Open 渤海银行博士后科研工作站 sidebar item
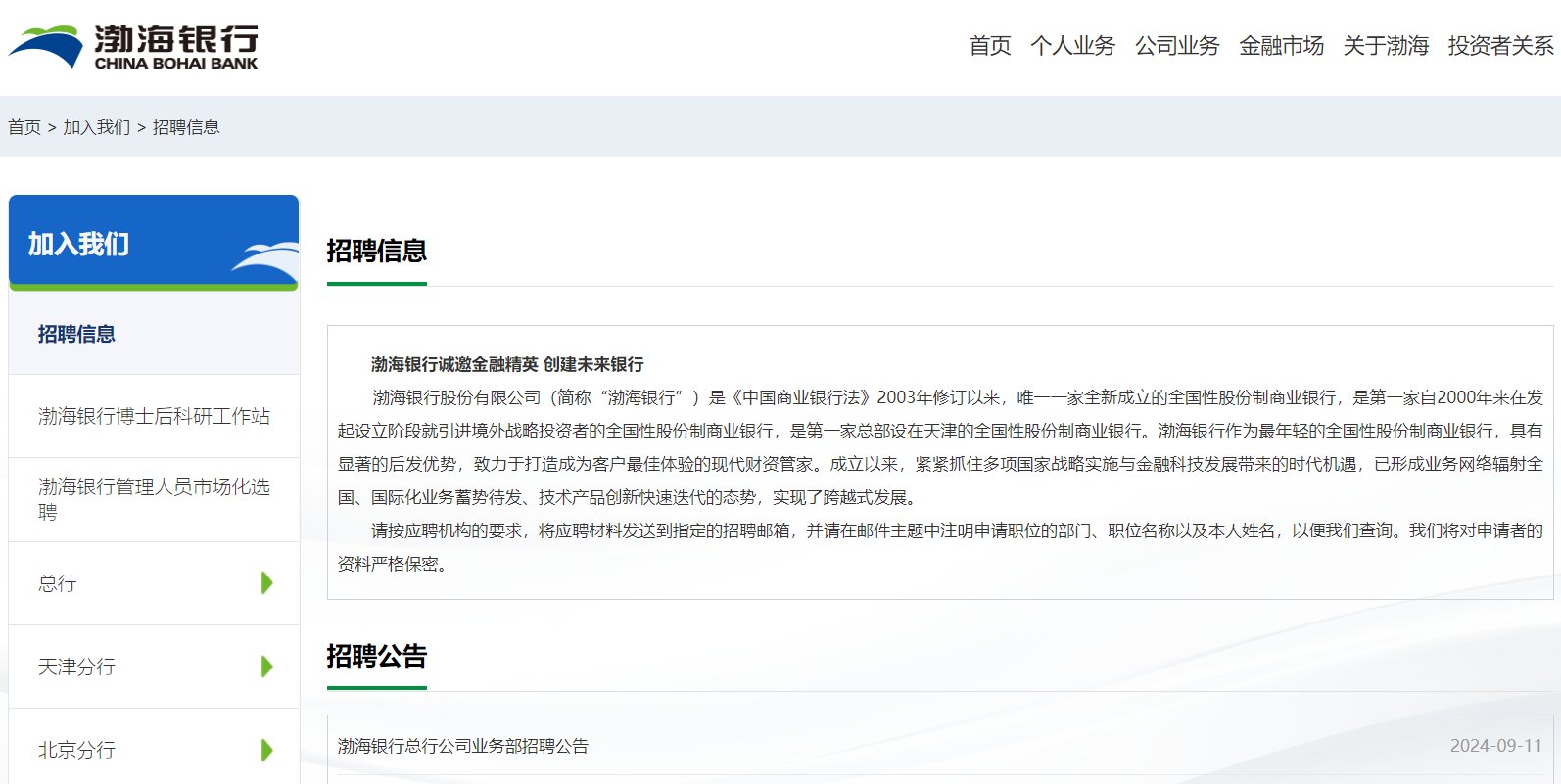 tap(154, 416)
